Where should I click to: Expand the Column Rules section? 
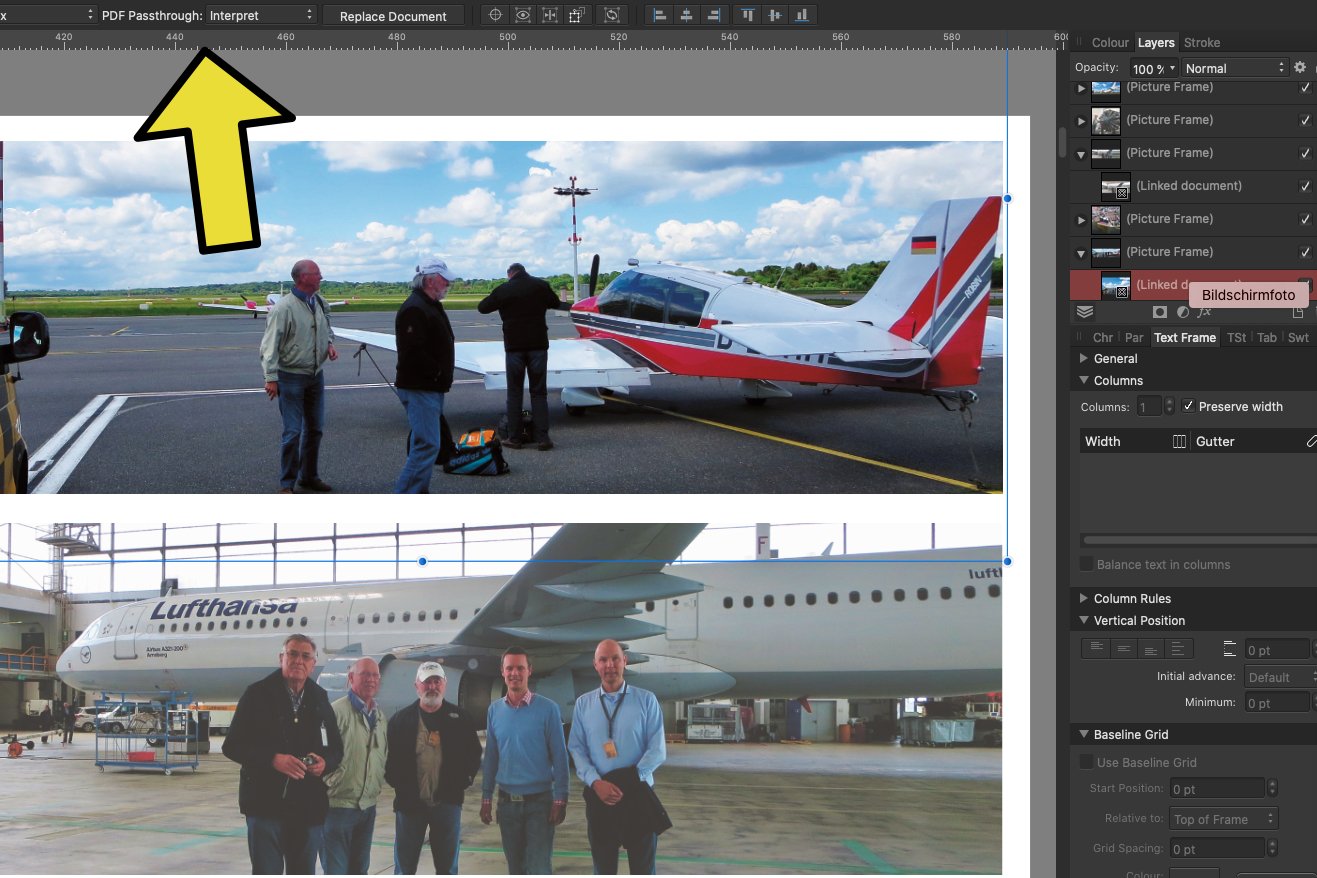(1084, 598)
